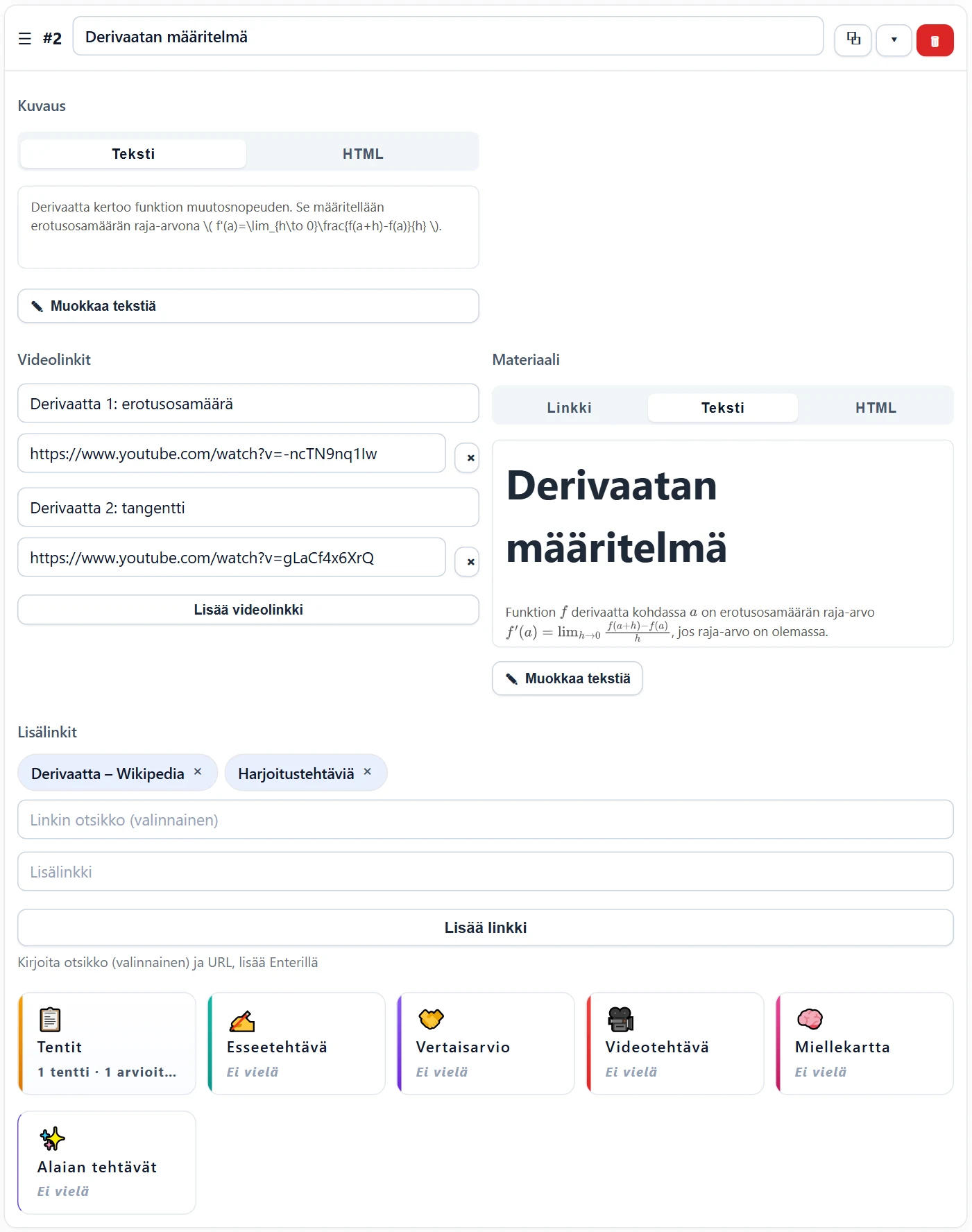Edit the section title field
The width and height of the screenshot is (972, 1232).
[x=447, y=37]
